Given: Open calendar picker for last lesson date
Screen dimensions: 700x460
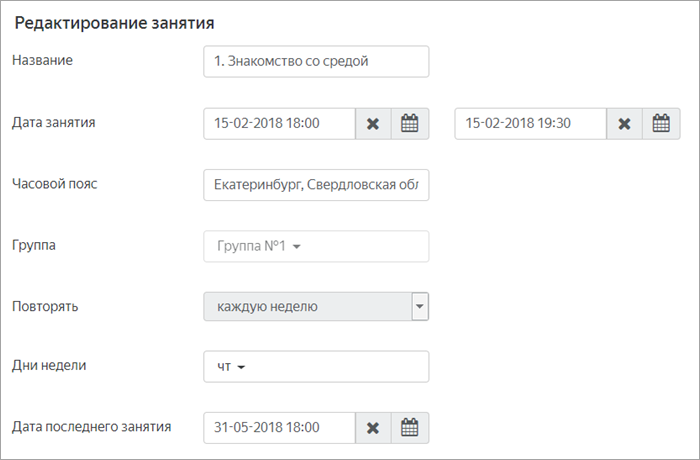Looking at the screenshot, I should pos(410,428).
